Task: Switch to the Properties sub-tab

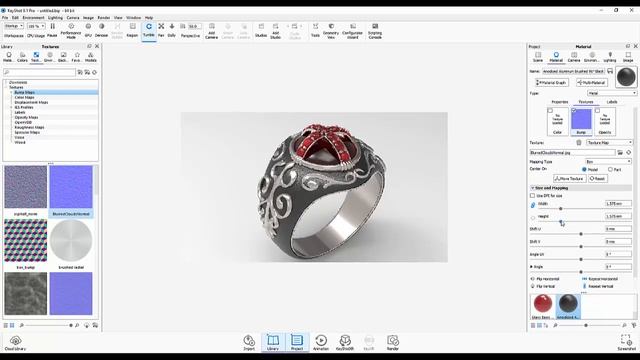Action: pos(560,102)
